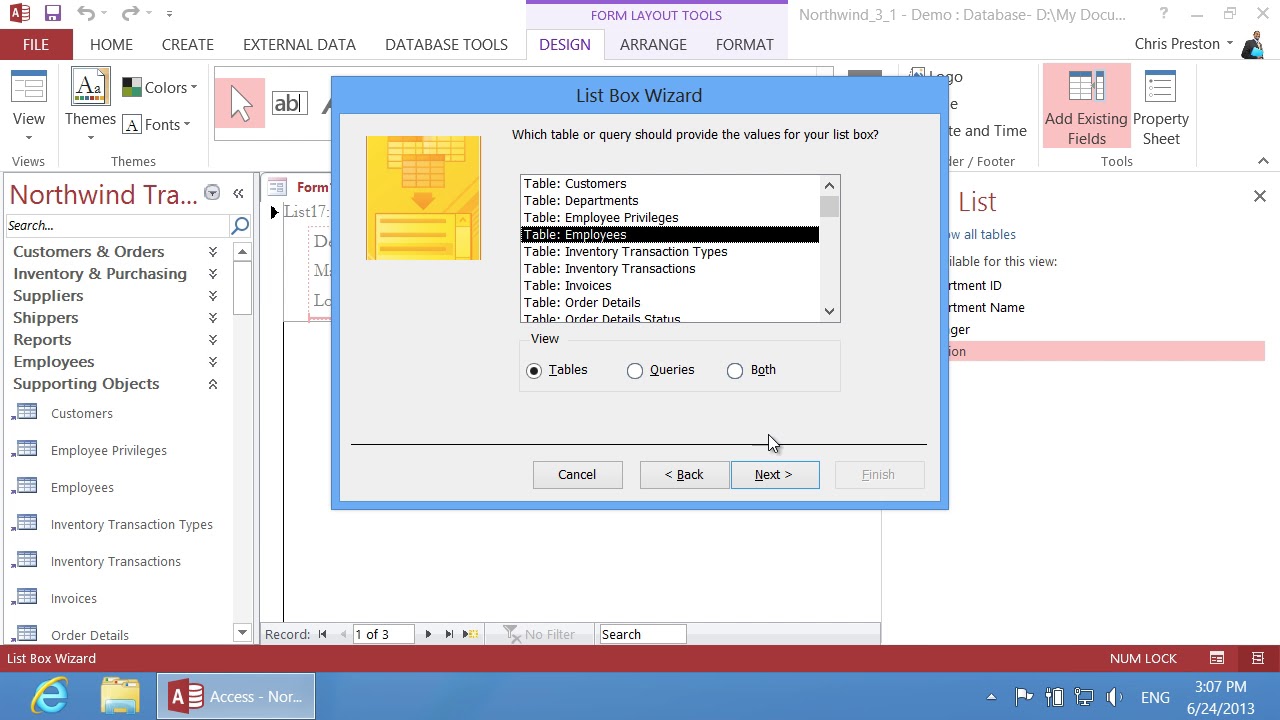Create new blank record in navigator
Image resolution: width=1280 pixels, height=720 pixels.
pos(472,634)
